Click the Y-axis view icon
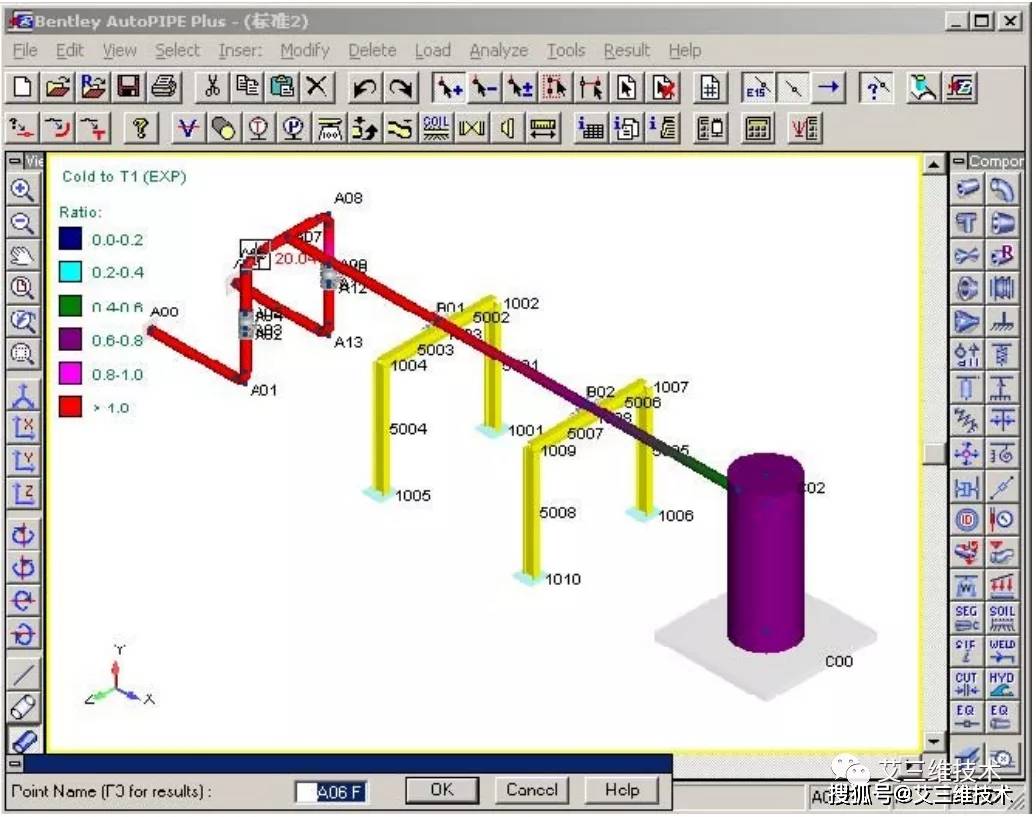The width and height of the screenshot is (1036, 817). 22,461
